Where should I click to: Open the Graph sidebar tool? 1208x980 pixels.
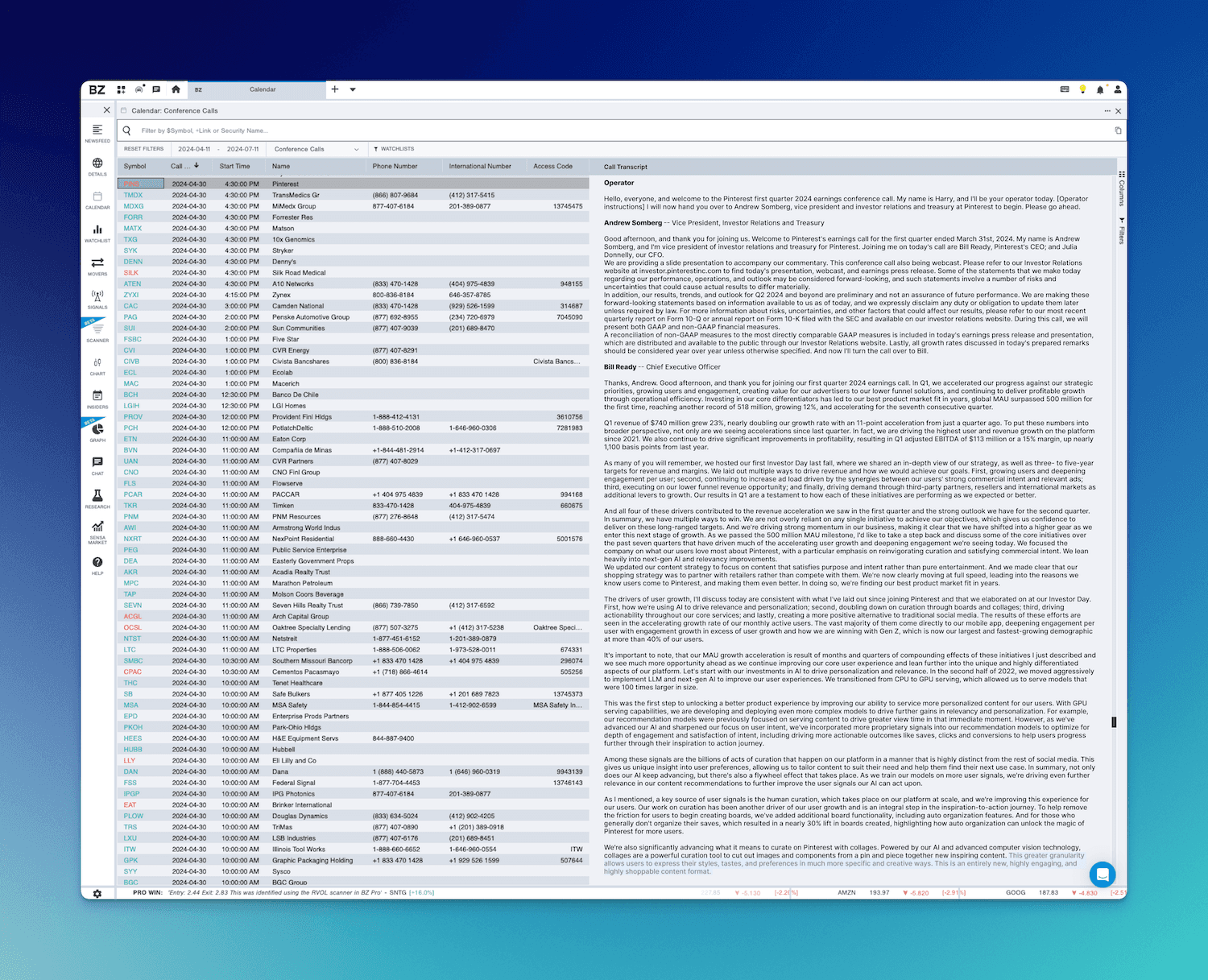(97, 433)
